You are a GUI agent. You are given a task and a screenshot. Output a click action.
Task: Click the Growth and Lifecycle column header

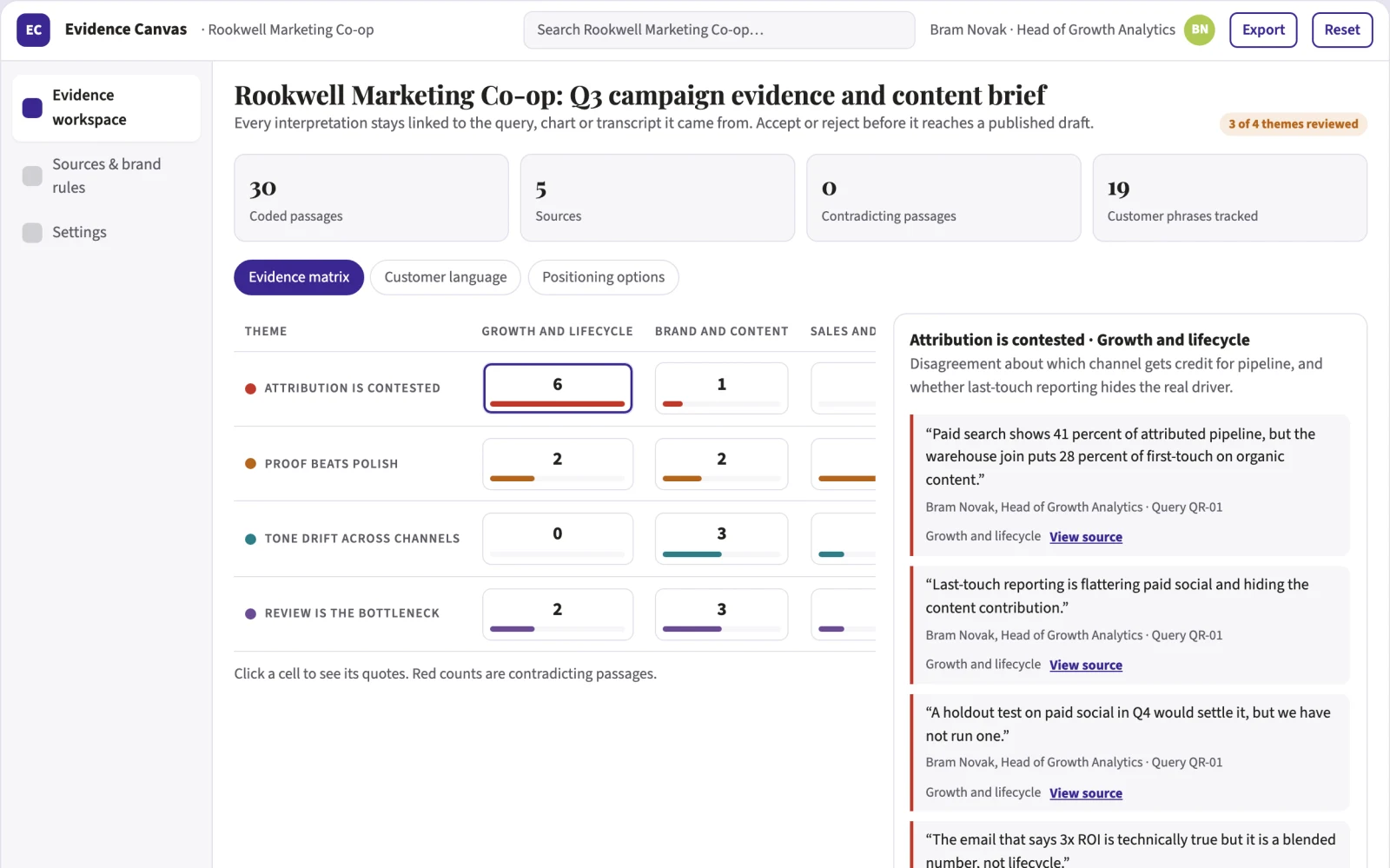tap(558, 331)
